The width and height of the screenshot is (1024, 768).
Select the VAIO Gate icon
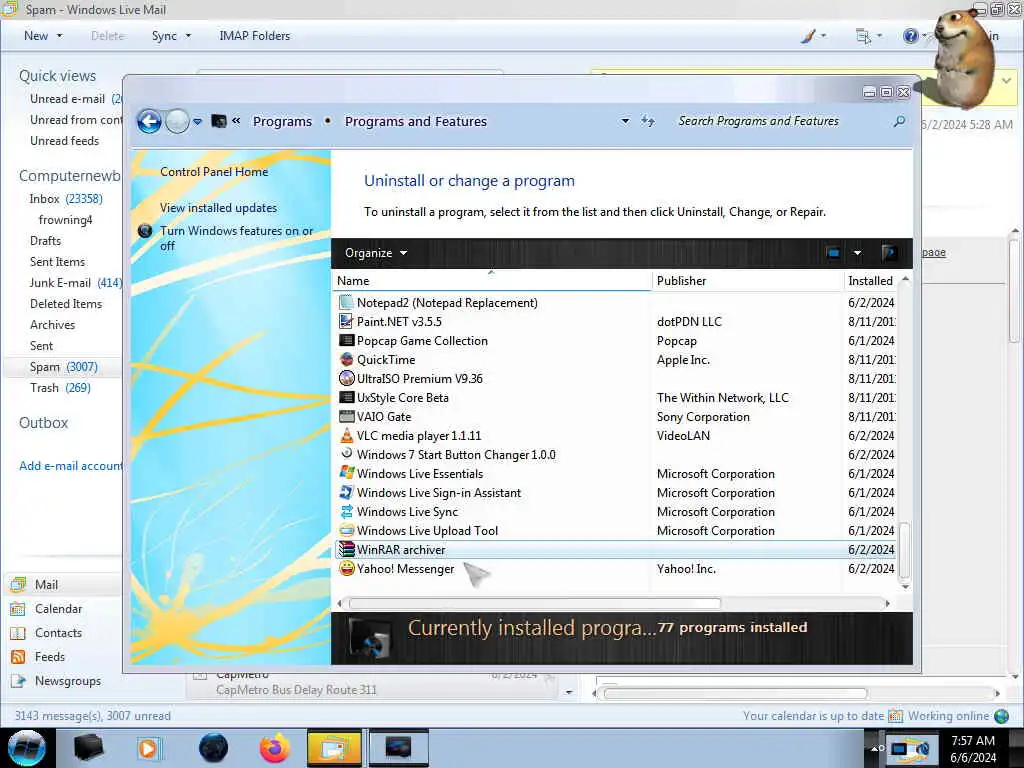(346, 416)
